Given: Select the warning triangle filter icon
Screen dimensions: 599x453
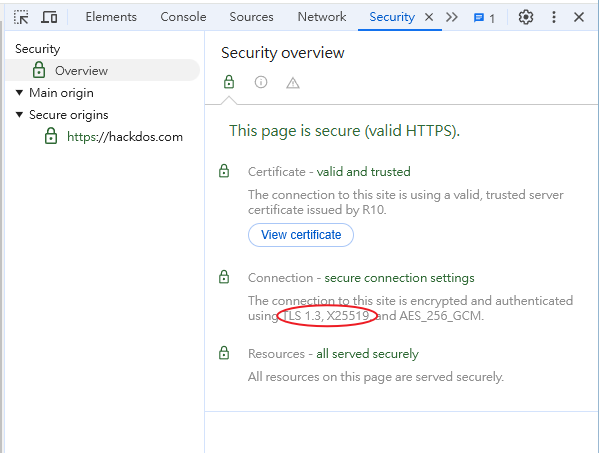Looking at the screenshot, I should click(x=293, y=83).
